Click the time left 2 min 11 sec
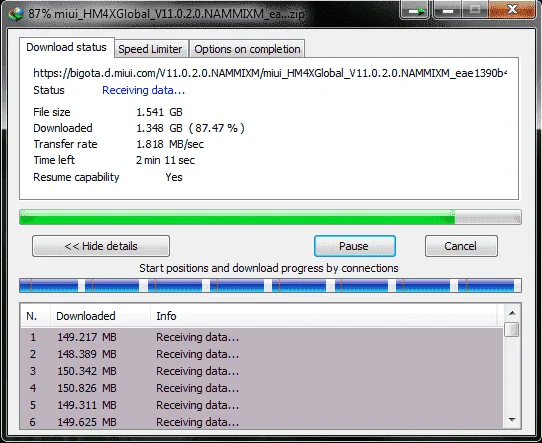This screenshot has height=443, width=542. [165, 160]
